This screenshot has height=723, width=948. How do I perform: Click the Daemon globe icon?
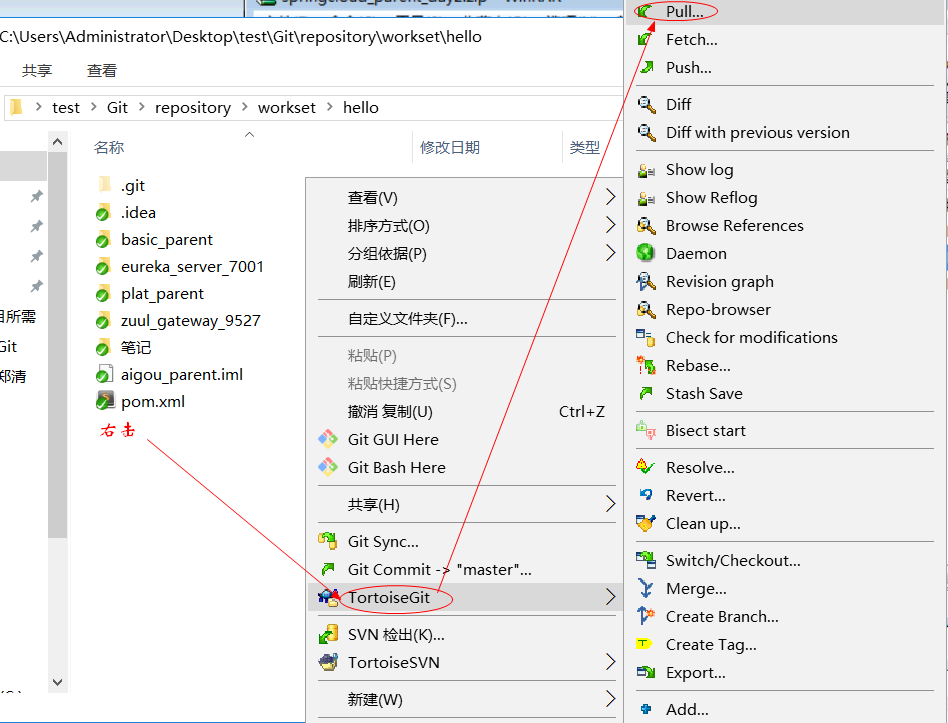click(x=646, y=253)
